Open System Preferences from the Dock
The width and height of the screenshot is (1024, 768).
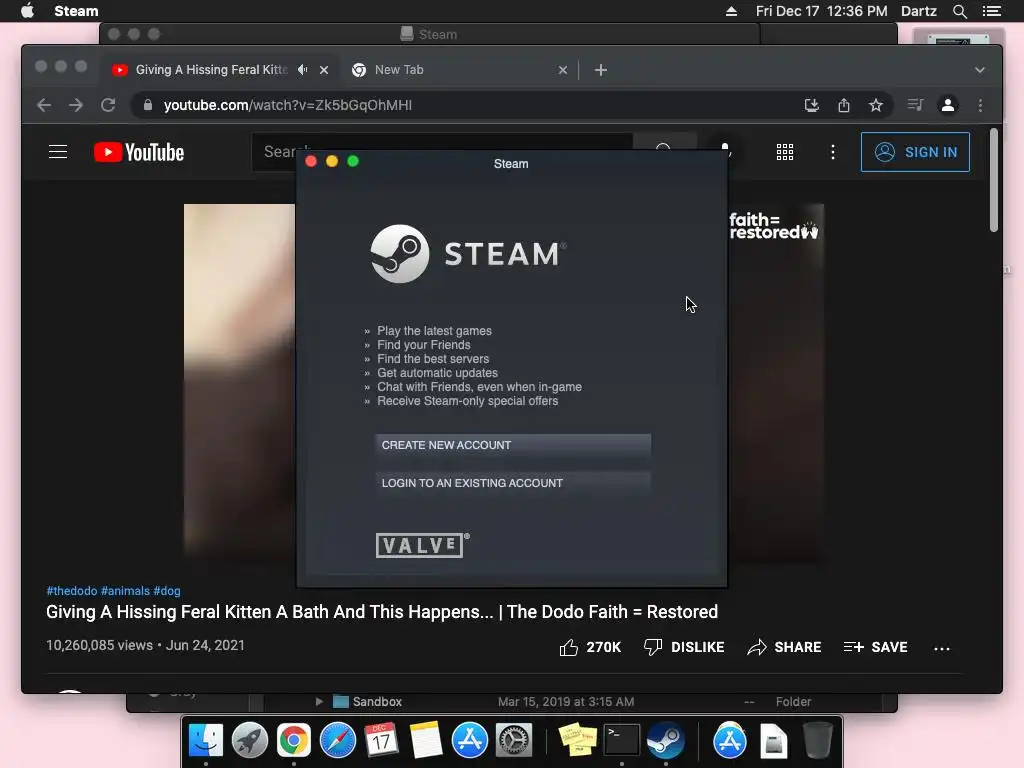point(514,740)
